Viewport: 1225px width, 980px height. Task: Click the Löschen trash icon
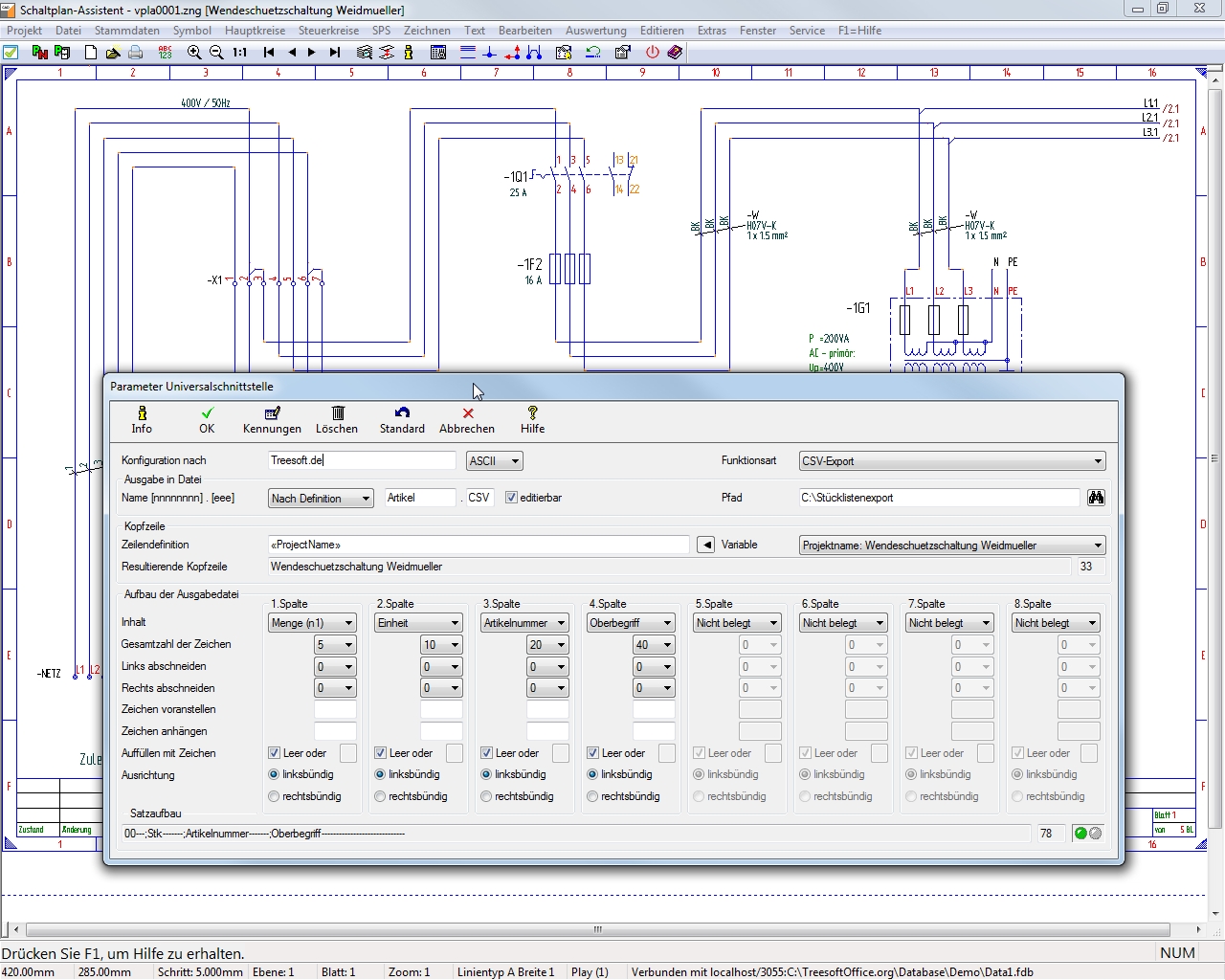pos(337,419)
